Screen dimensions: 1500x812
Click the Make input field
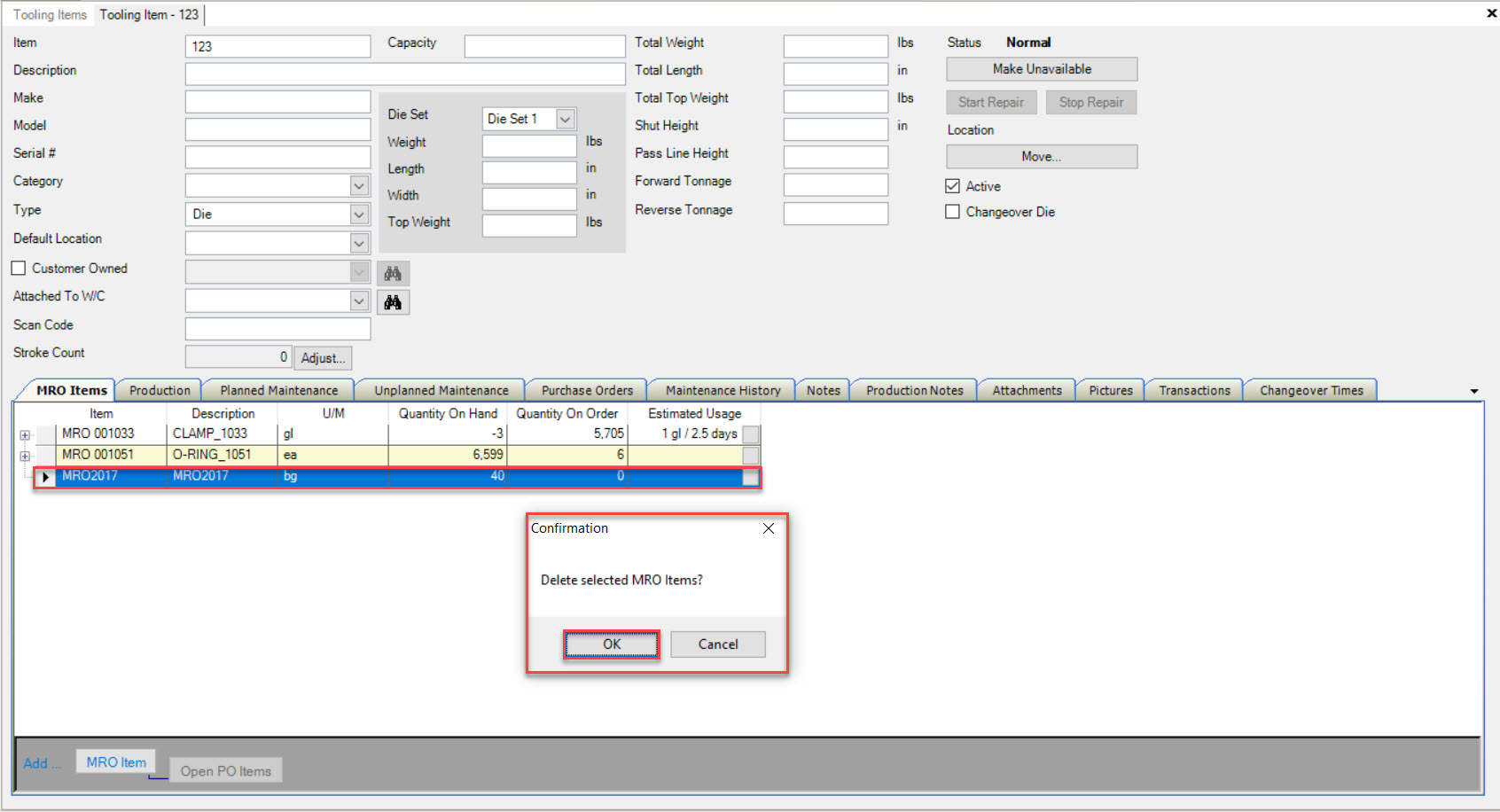(277, 102)
